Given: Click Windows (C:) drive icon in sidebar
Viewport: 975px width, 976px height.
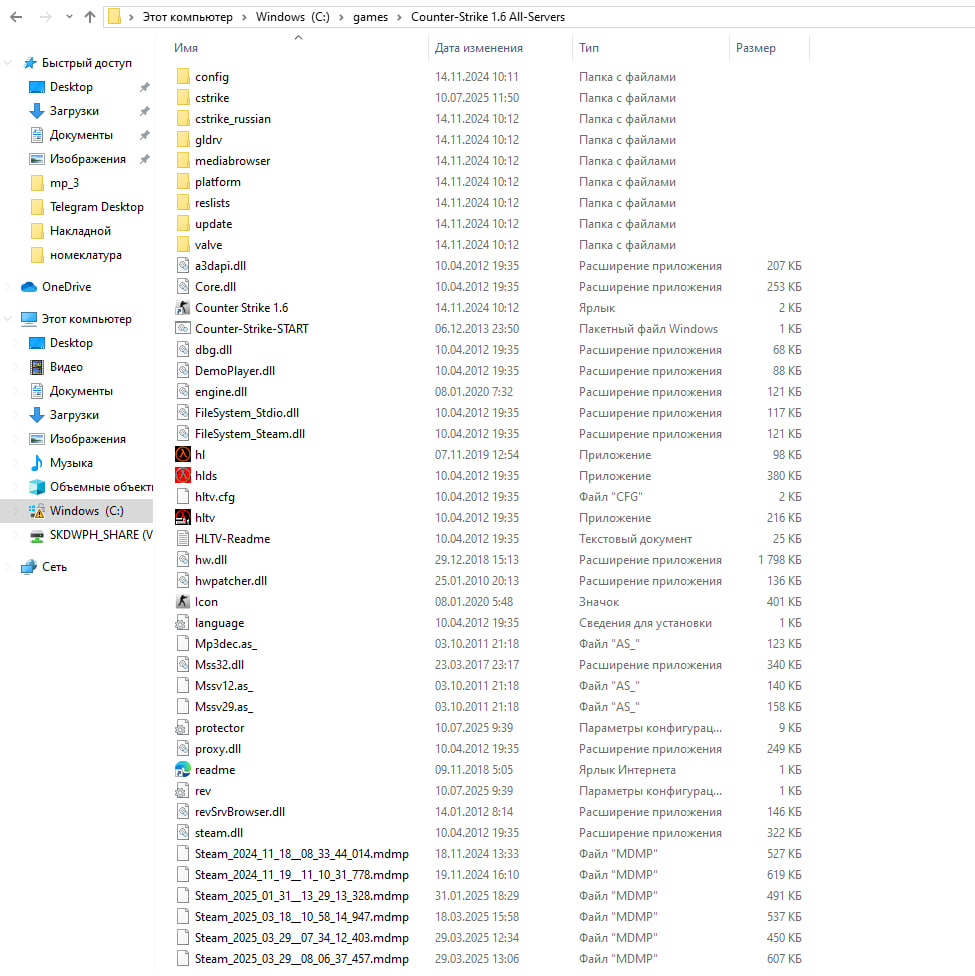Looking at the screenshot, I should pyautogui.click(x=37, y=511).
